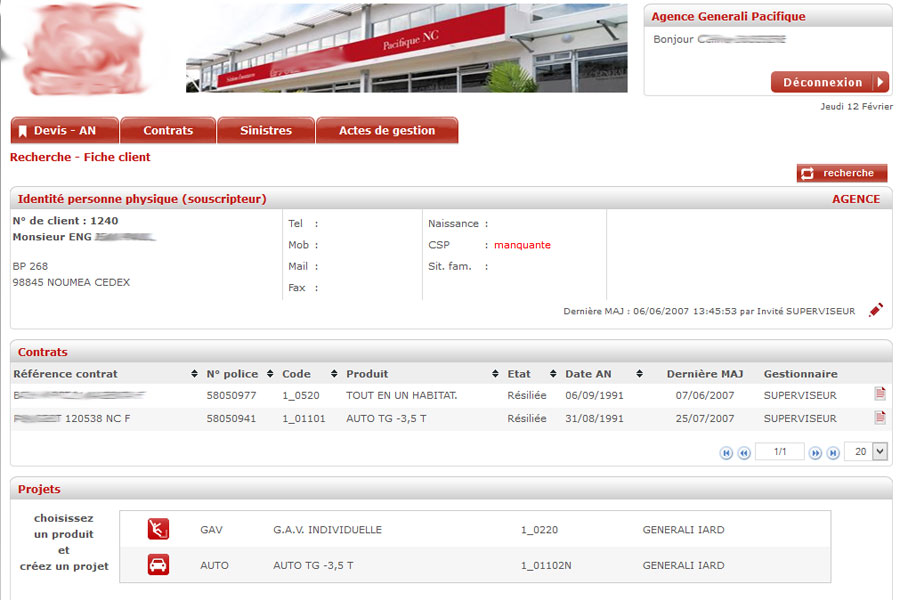Click the bookmark icon on Devis - AN tab

(23, 131)
